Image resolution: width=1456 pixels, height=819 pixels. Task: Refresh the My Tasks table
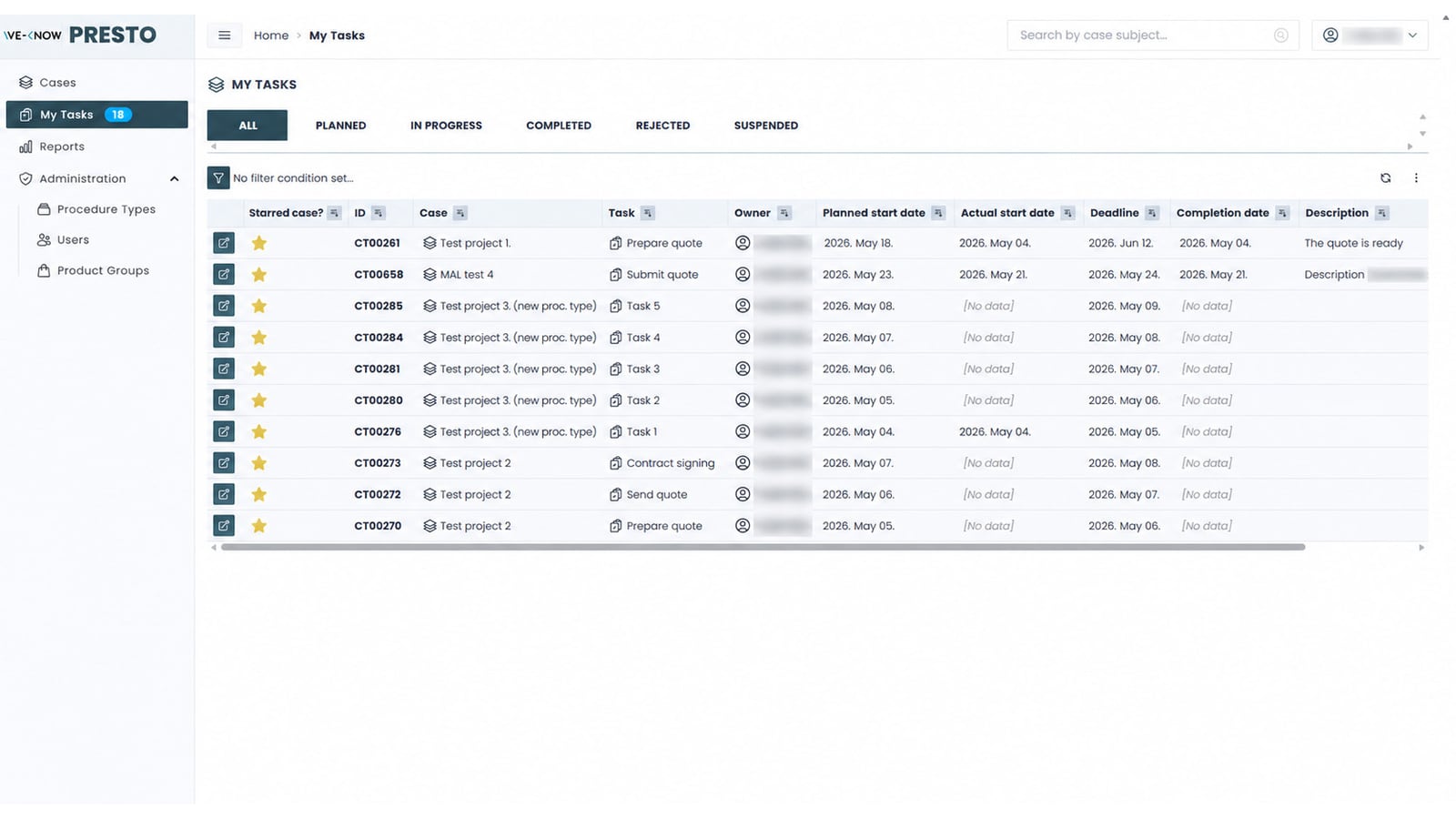click(1385, 178)
